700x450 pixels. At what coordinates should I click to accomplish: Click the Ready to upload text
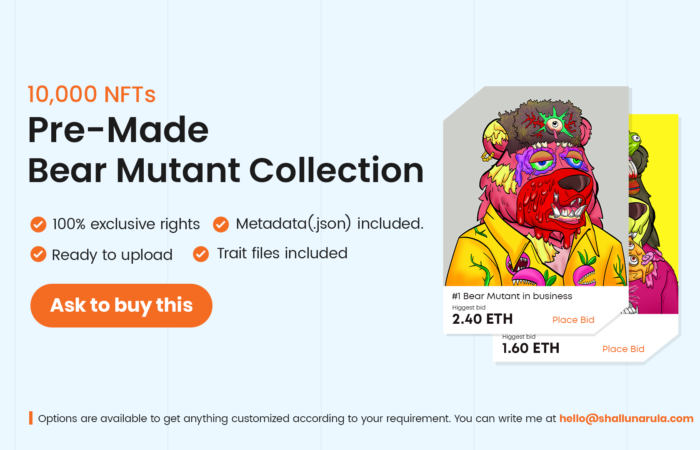tap(112, 255)
